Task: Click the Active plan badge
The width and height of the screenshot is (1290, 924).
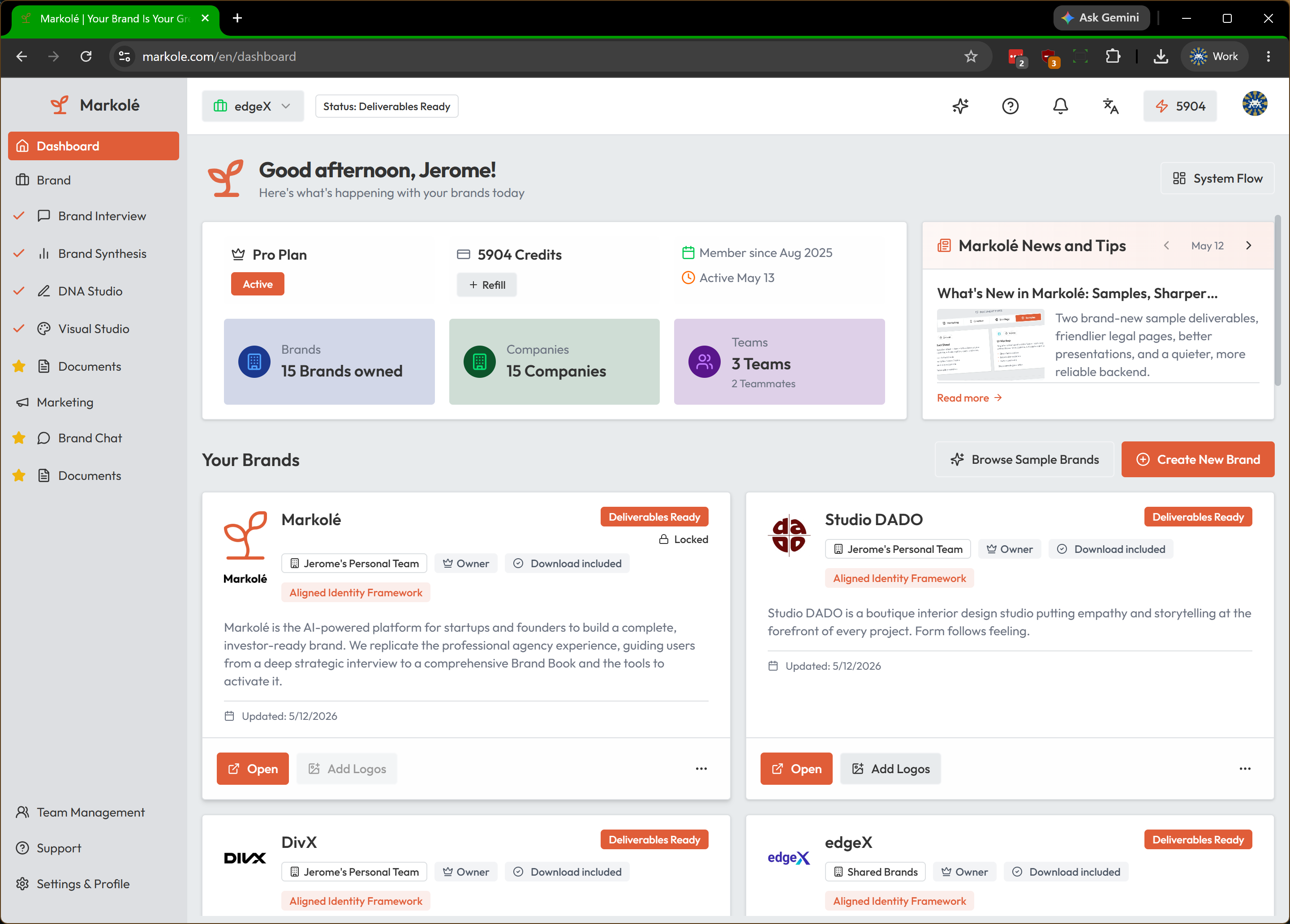Action: pos(258,284)
